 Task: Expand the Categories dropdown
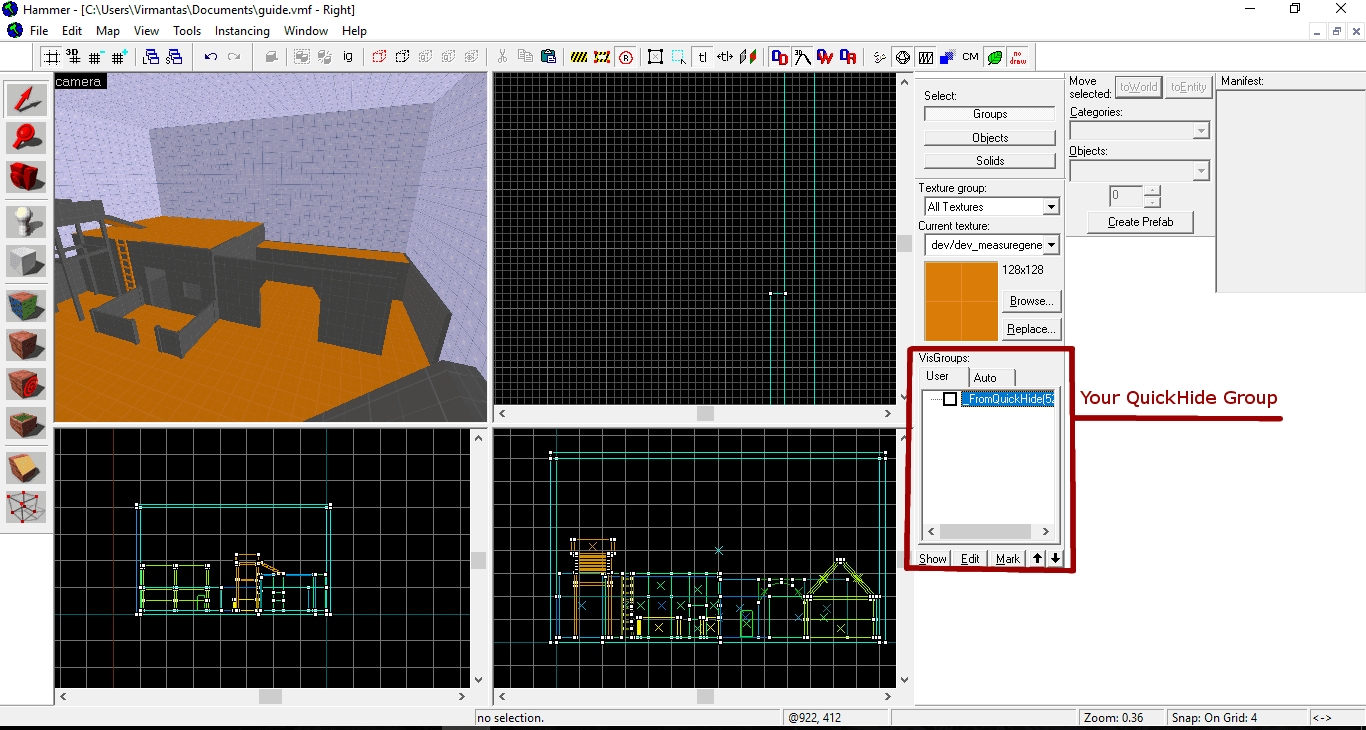click(1203, 130)
